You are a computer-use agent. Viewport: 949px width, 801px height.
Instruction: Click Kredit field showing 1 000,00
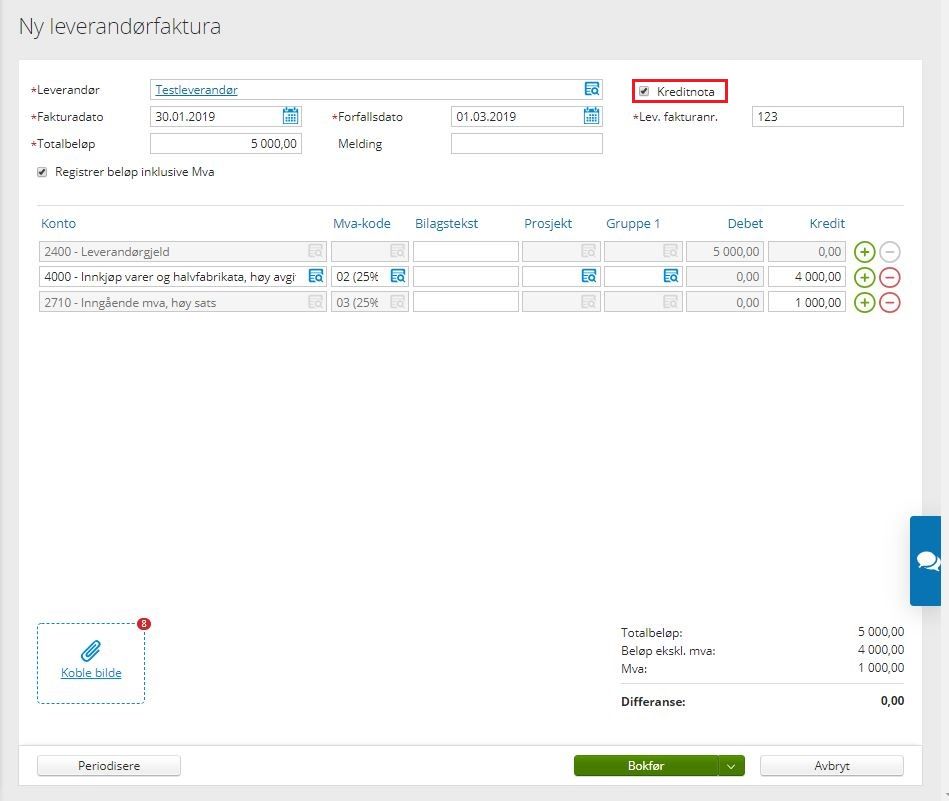click(807, 302)
